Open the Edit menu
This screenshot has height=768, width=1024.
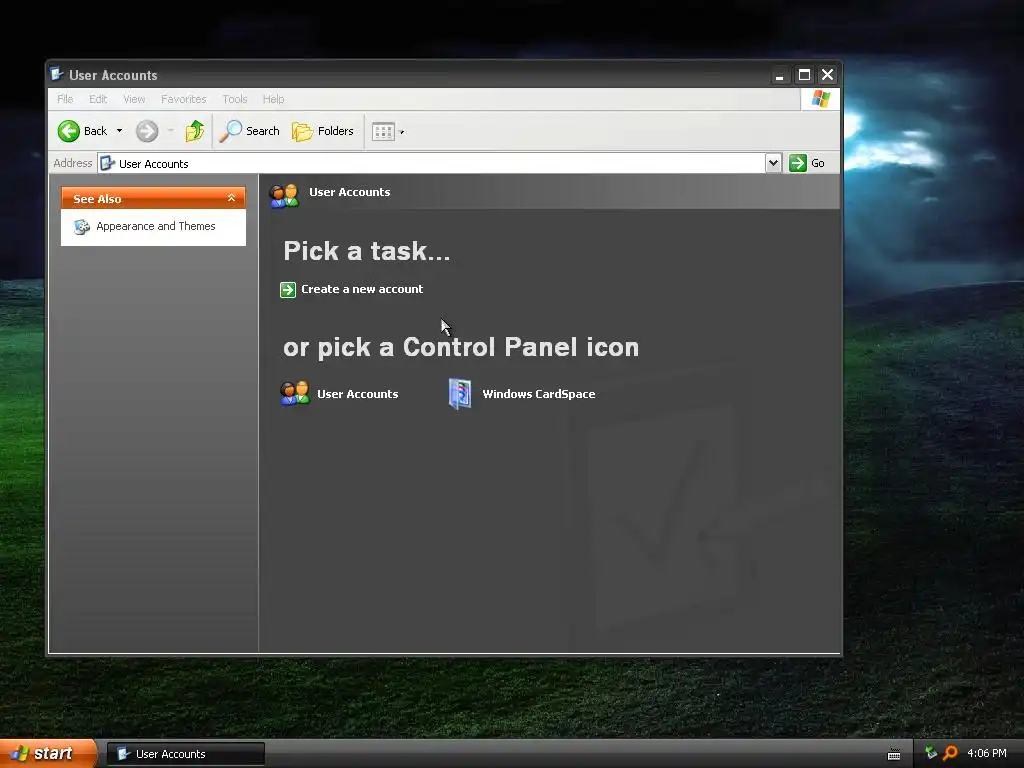98,99
